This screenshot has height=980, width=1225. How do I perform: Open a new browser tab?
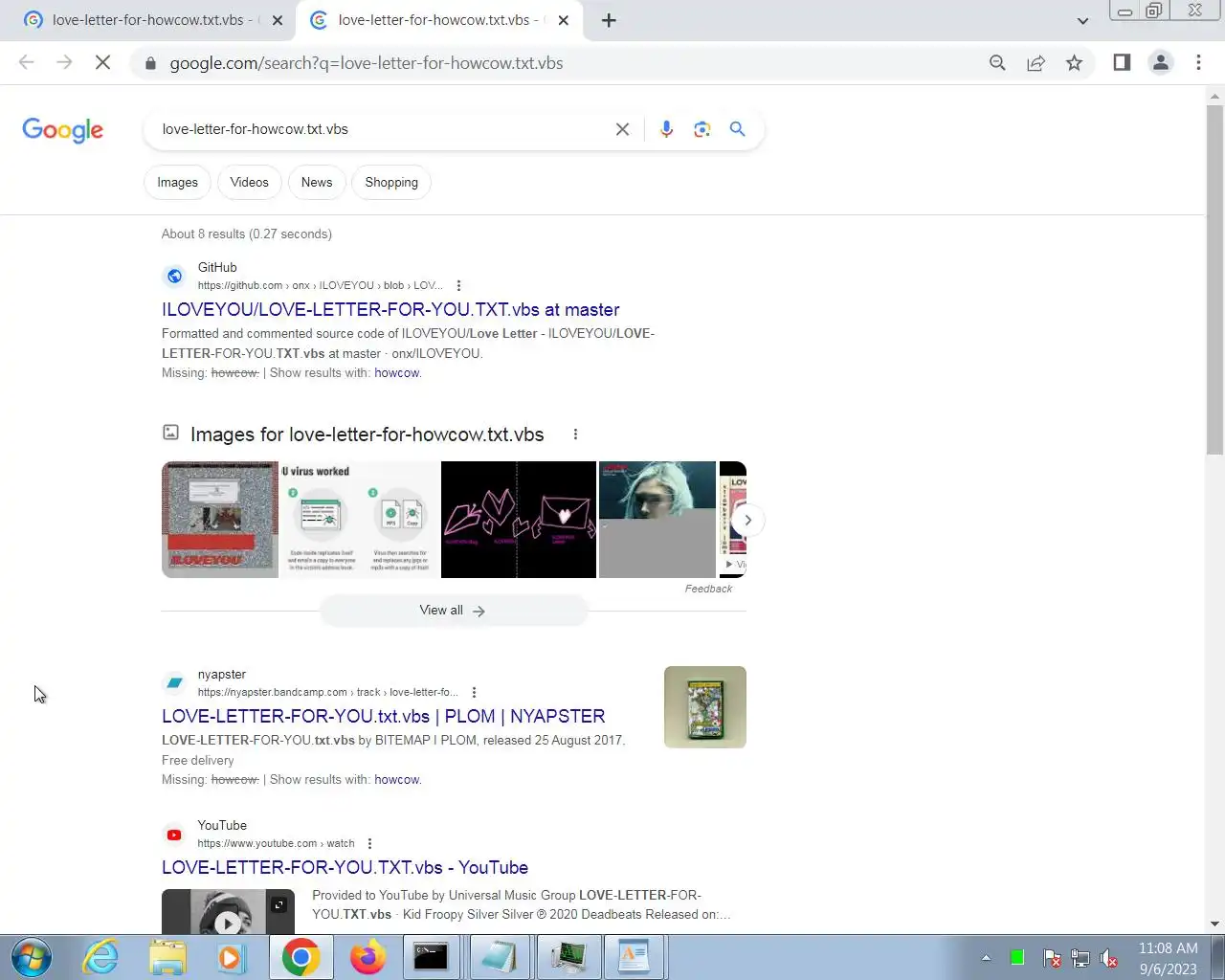[609, 20]
